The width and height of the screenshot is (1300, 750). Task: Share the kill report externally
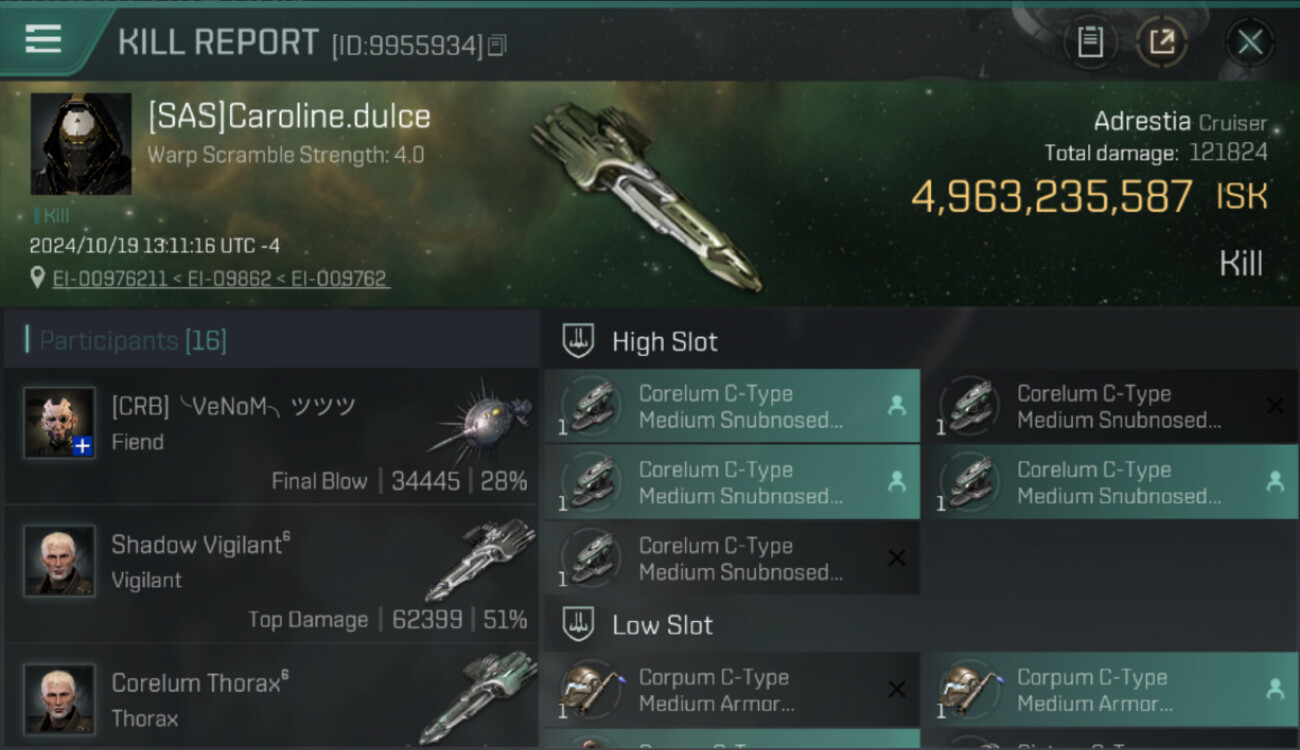click(1161, 42)
